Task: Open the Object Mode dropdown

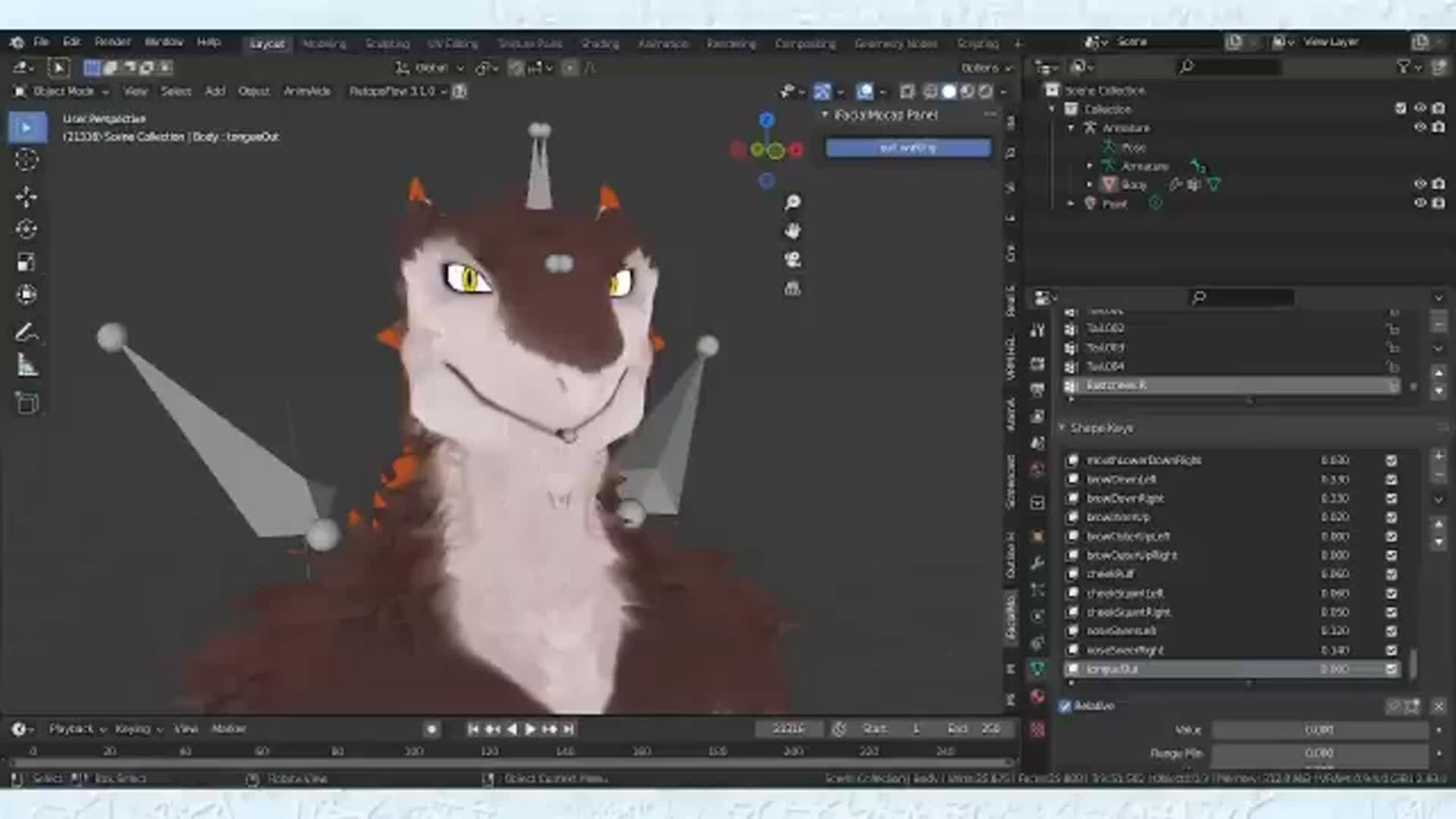Action: coord(64,91)
